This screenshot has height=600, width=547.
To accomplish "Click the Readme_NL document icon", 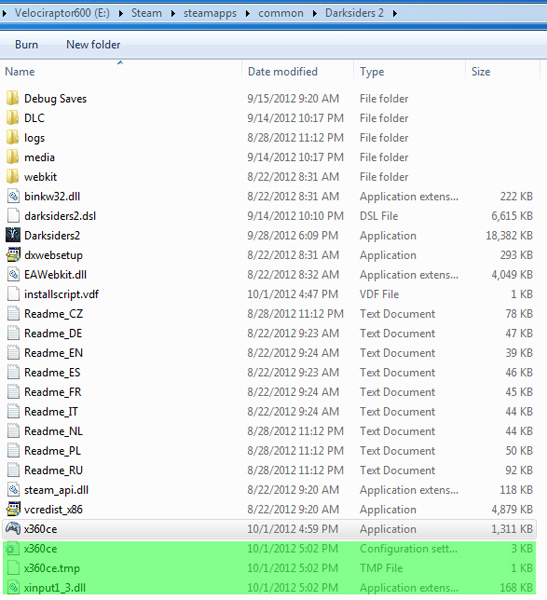I will [x=13, y=431].
